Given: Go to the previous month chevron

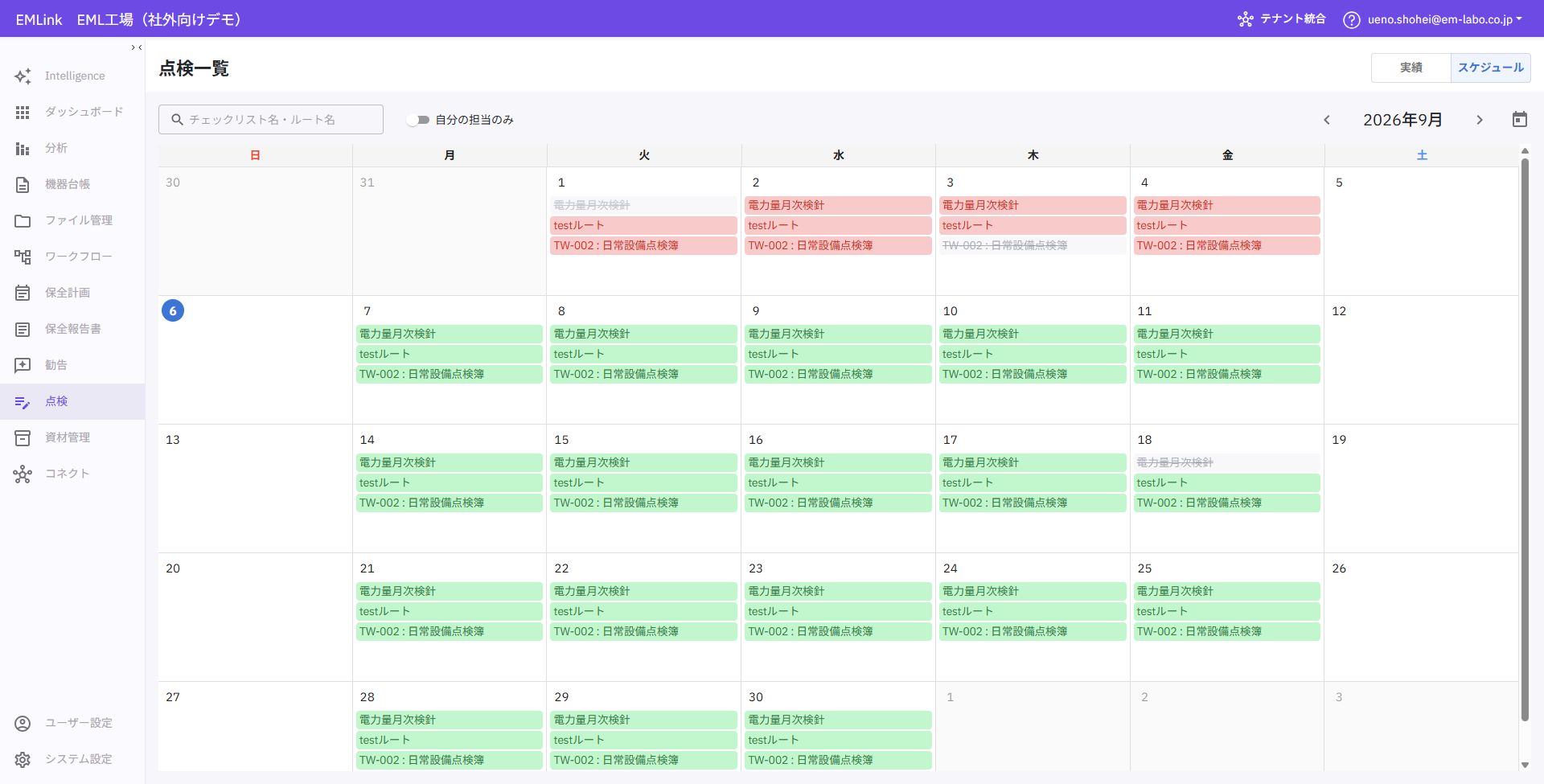Looking at the screenshot, I should point(1327,120).
